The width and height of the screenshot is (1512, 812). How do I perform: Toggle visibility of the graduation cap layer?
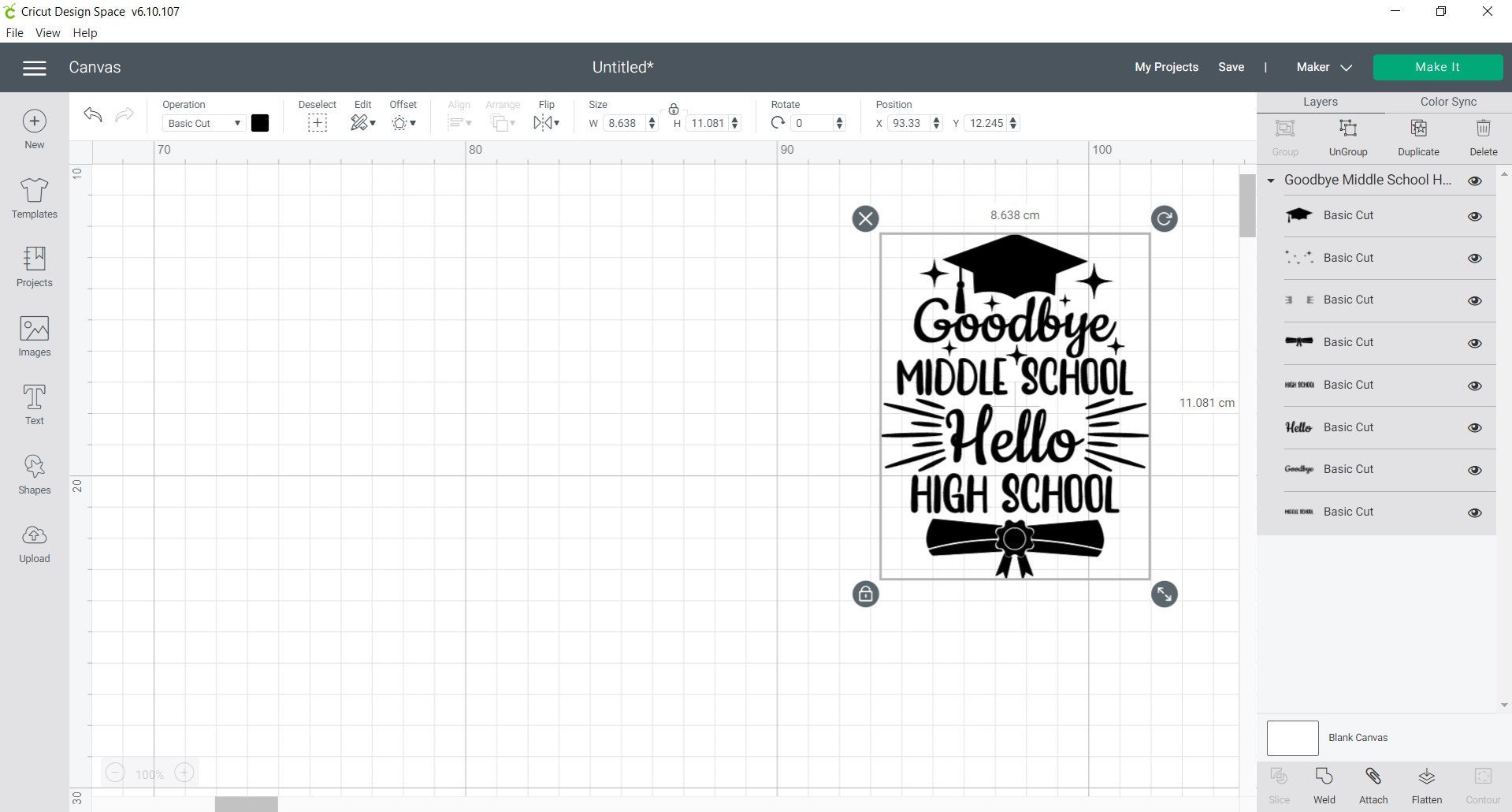pyautogui.click(x=1474, y=215)
